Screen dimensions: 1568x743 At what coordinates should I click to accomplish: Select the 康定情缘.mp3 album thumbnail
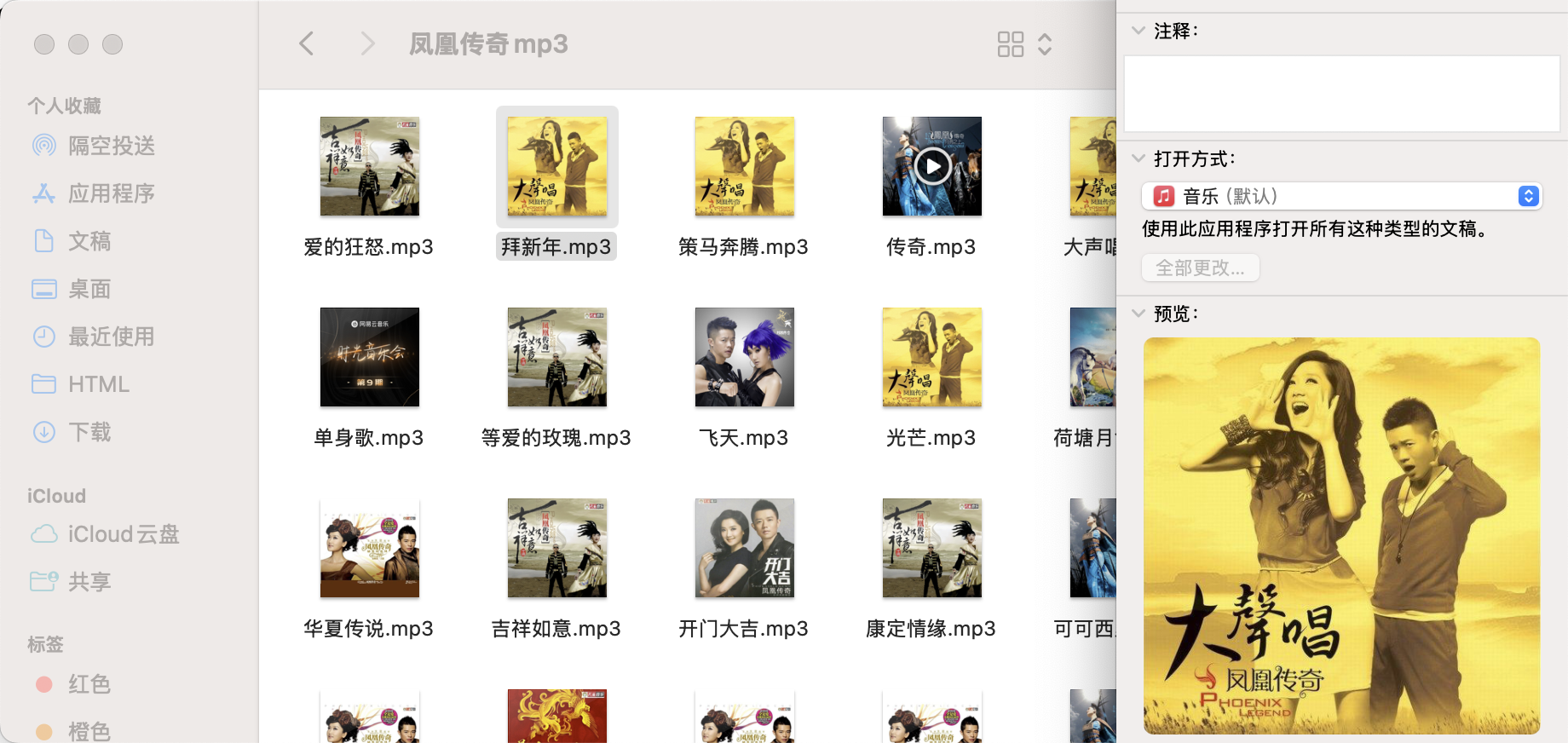tap(932, 548)
